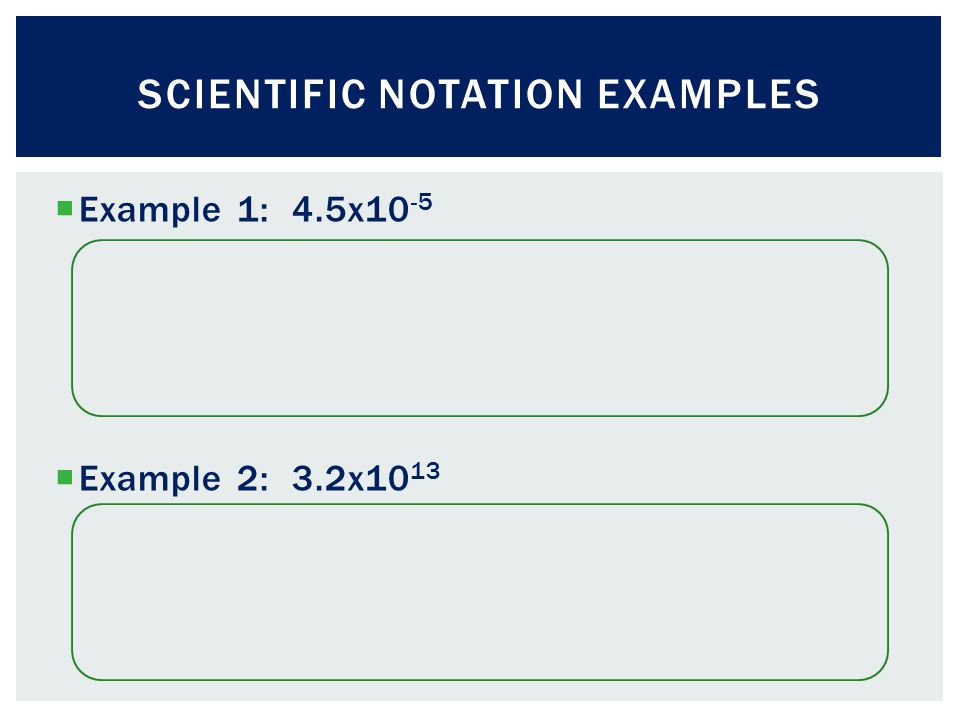The width and height of the screenshot is (960, 720).
Task: Click the 3.2x10 number text
Action: pyautogui.click(x=350, y=479)
